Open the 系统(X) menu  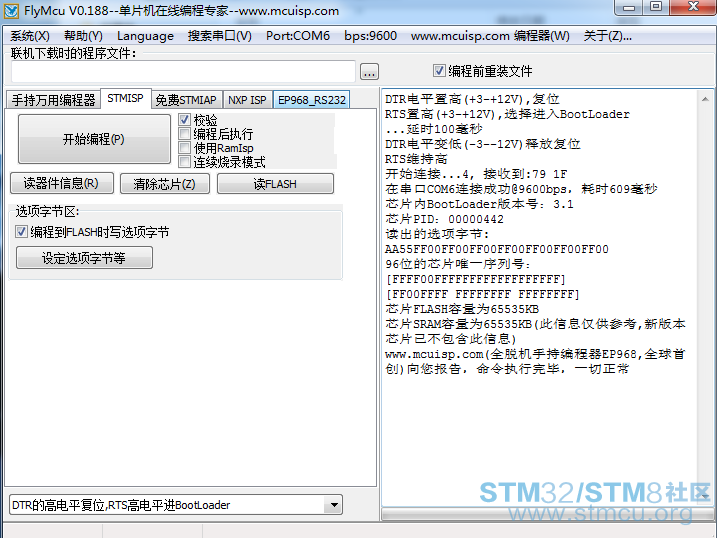[30, 36]
